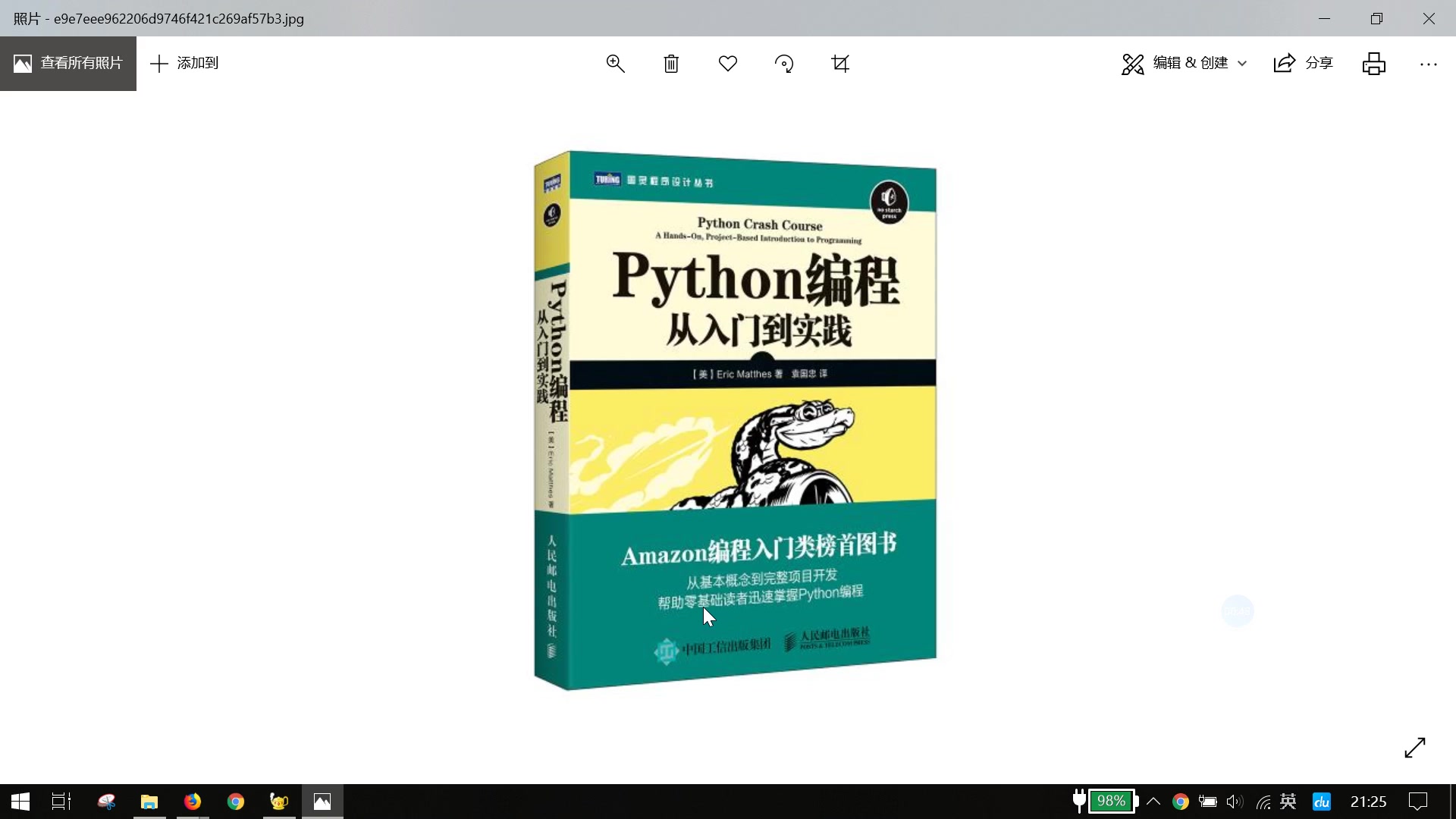Open Task View in taskbar

[x=61, y=802]
